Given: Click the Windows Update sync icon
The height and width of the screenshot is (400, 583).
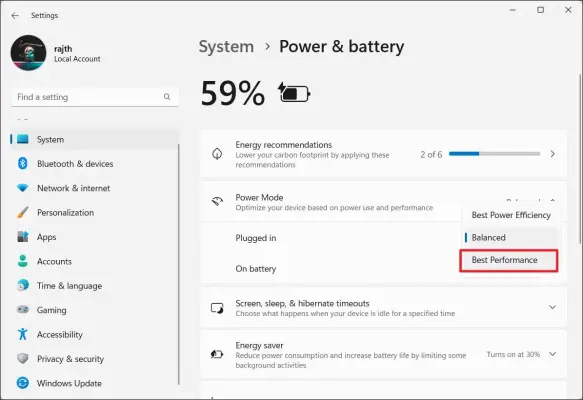Looking at the screenshot, I should pyautogui.click(x=23, y=383).
